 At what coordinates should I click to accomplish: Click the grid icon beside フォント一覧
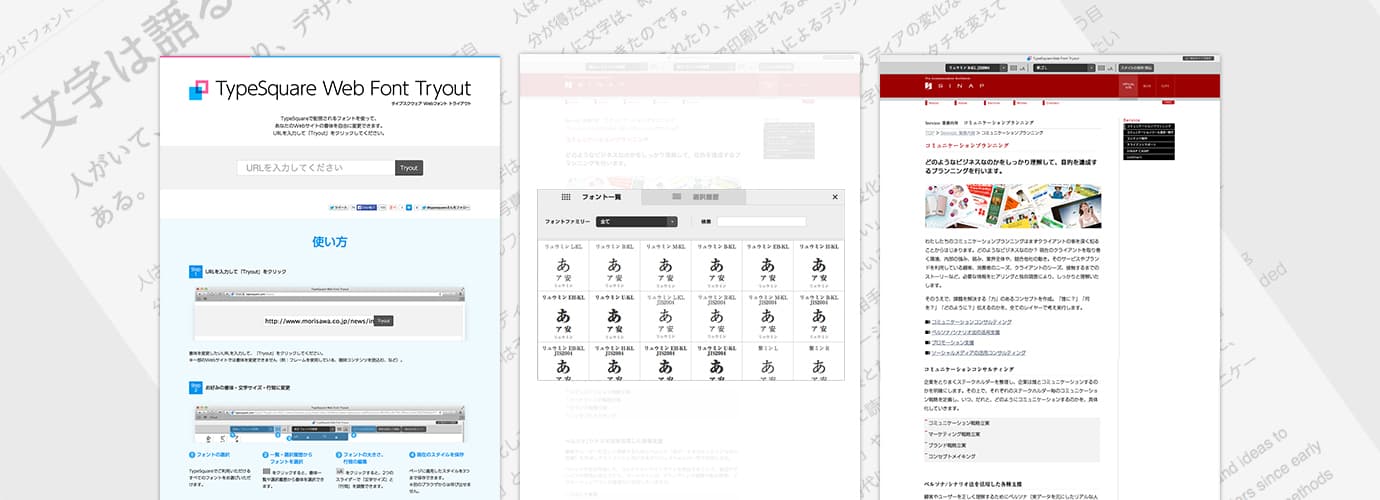click(566, 198)
